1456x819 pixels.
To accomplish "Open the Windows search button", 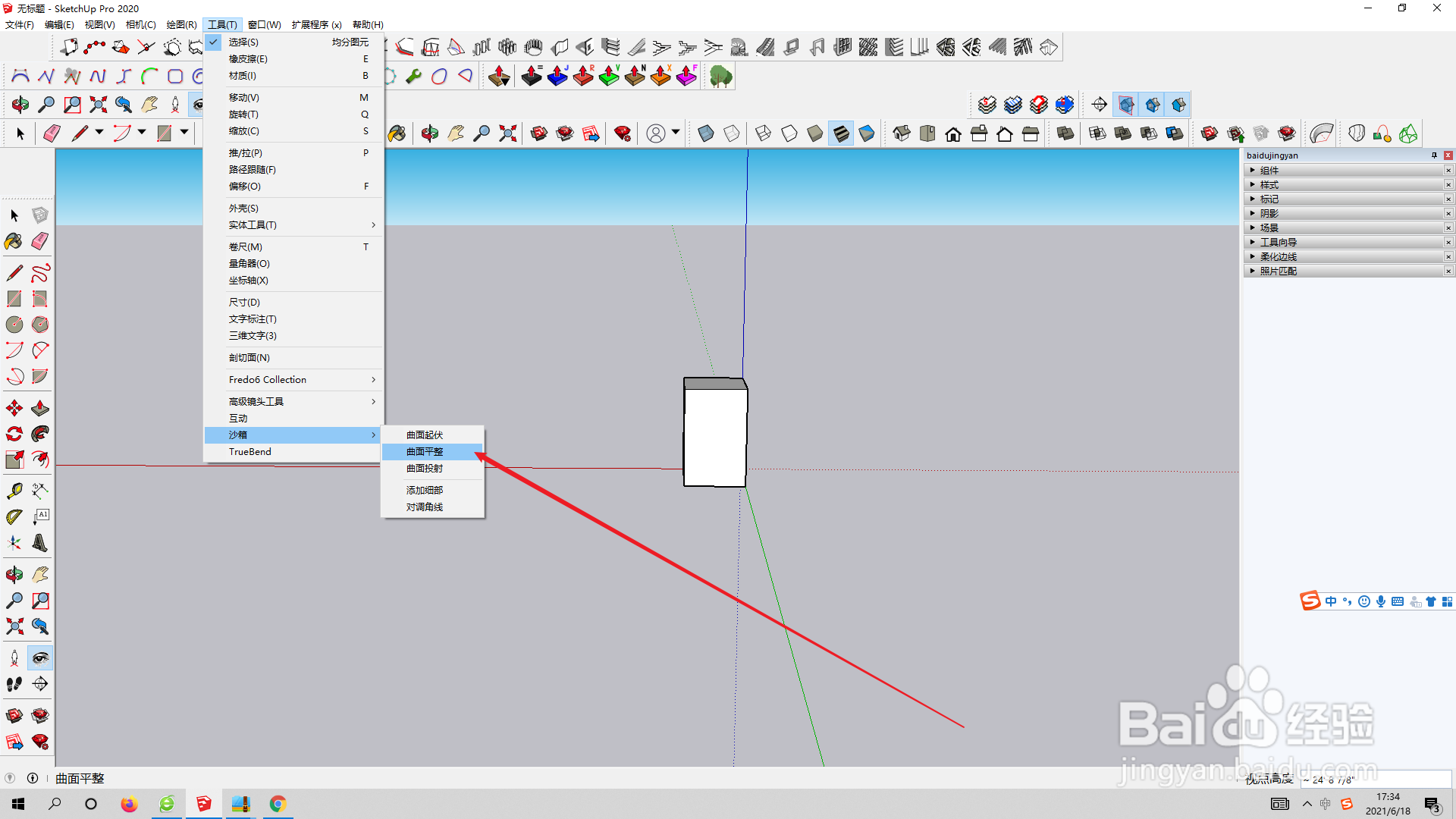I will click(x=55, y=804).
